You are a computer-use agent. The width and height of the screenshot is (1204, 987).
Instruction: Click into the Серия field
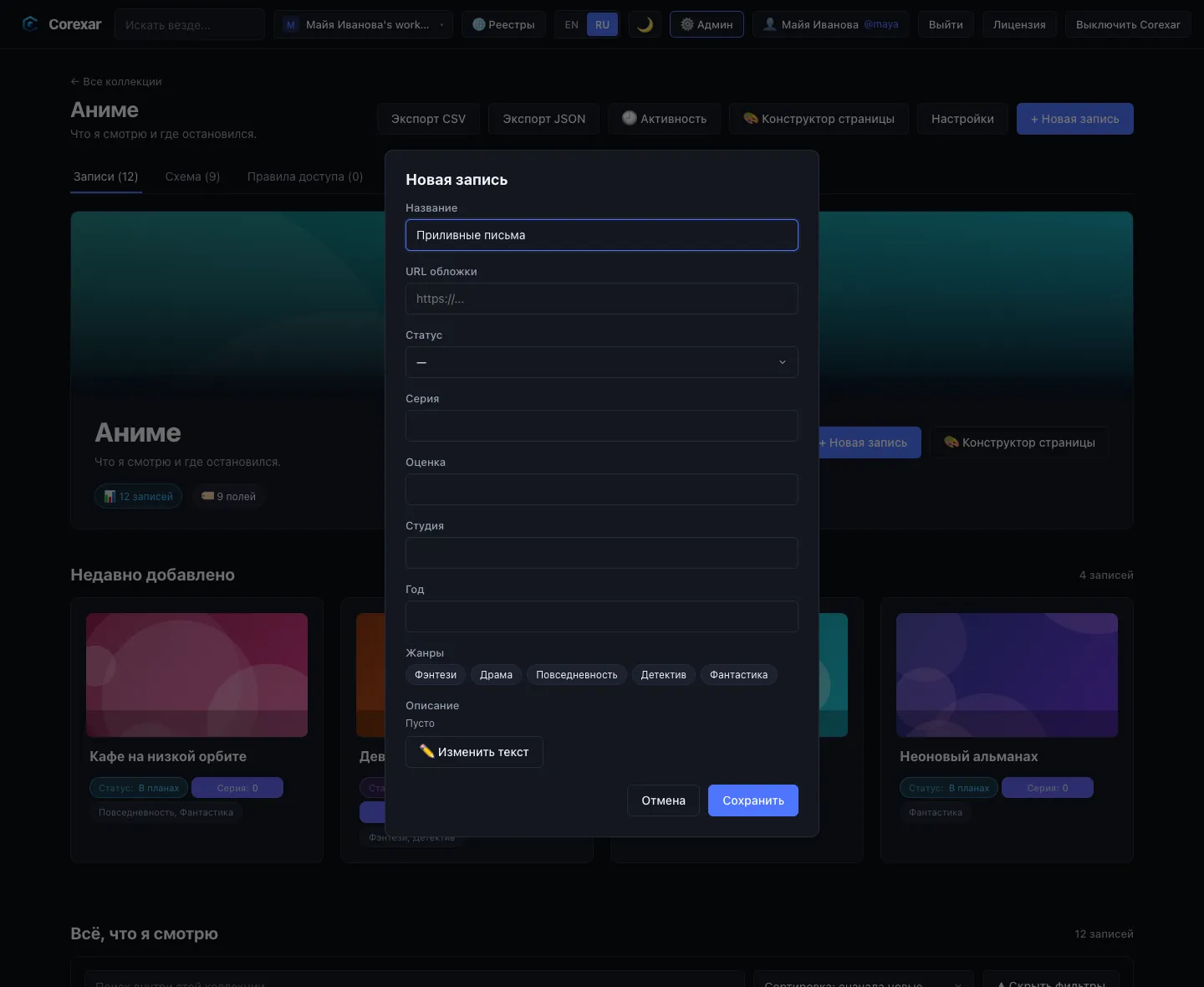point(602,426)
